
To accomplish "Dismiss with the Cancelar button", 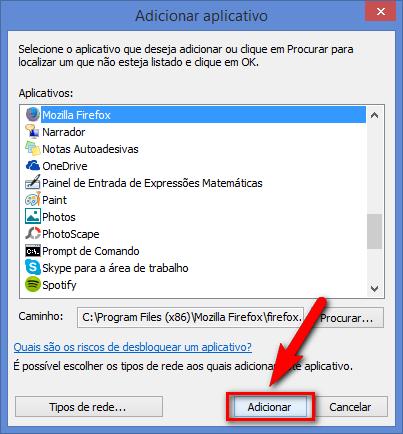I will tap(350, 407).
